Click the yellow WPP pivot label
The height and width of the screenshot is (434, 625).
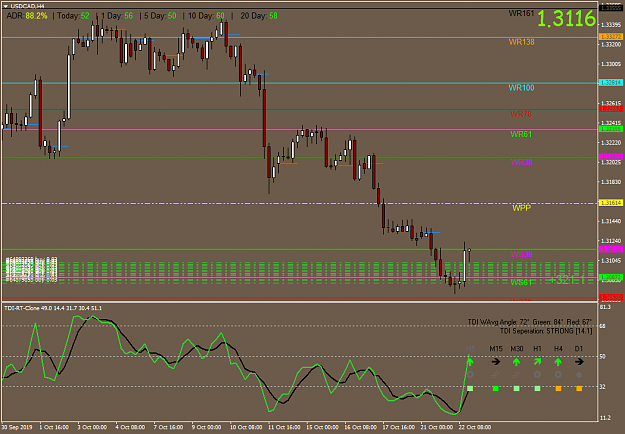click(521, 208)
